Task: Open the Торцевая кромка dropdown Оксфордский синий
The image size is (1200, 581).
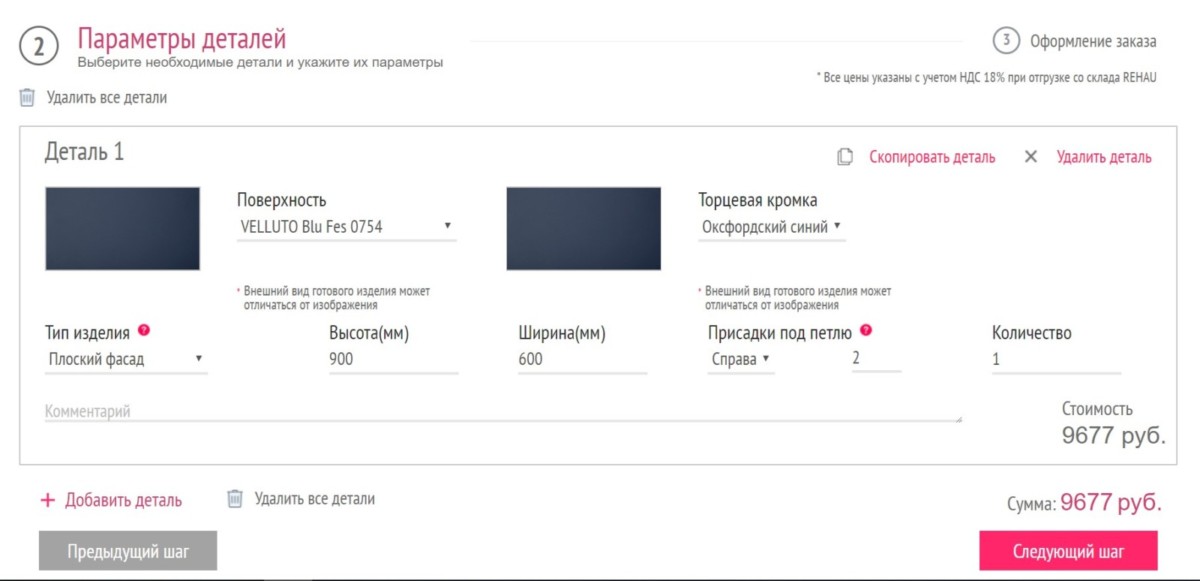Action: pyautogui.click(x=771, y=227)
